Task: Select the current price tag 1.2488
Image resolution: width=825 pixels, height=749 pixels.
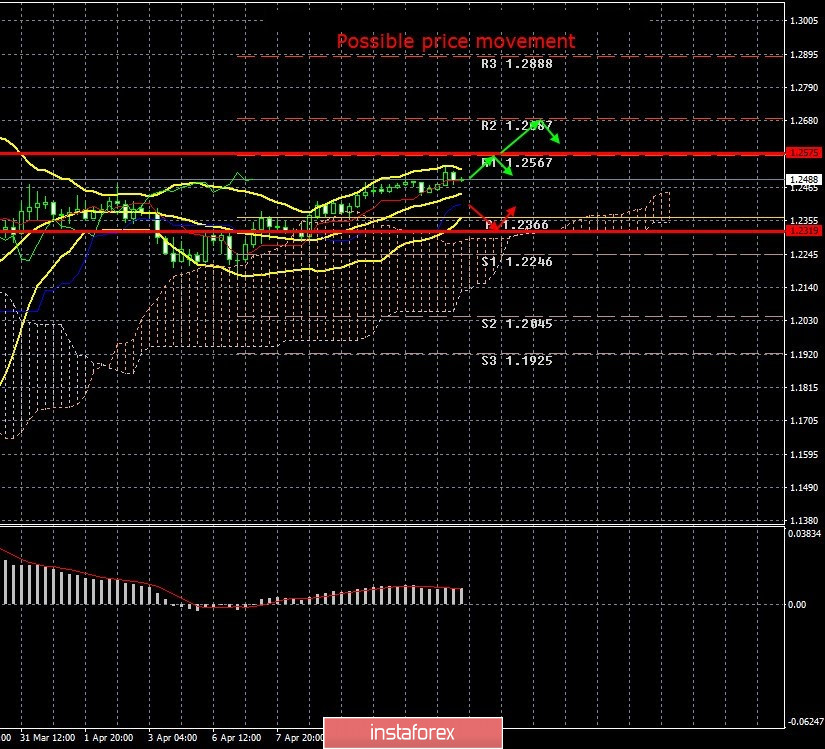Action: [x=803, y=179]
